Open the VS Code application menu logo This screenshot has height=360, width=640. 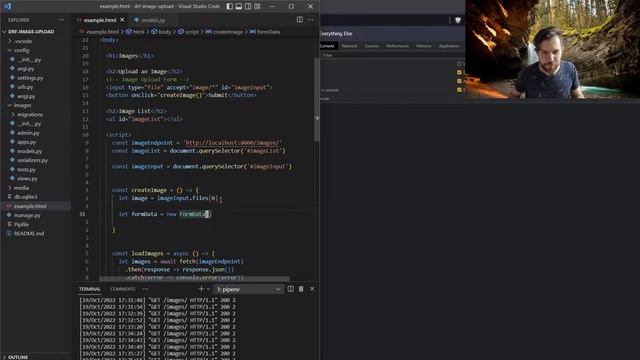point(7,6)
